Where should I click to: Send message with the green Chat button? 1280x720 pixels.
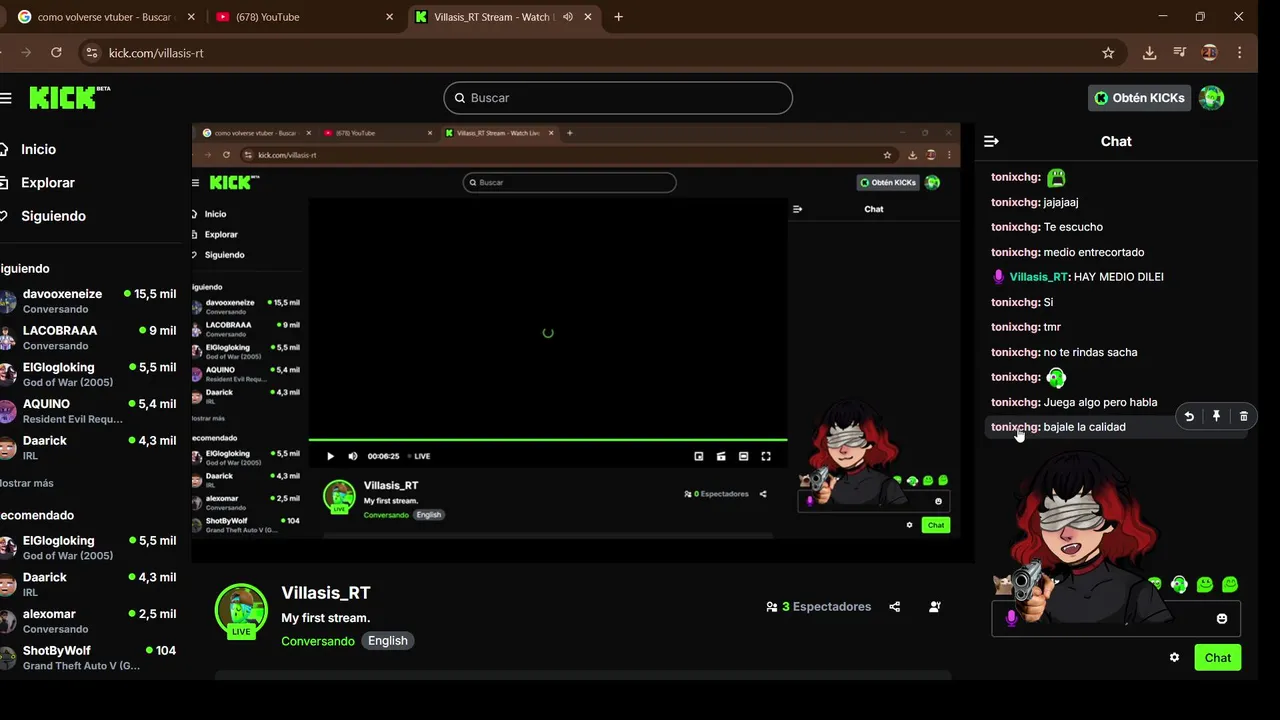1218,658
